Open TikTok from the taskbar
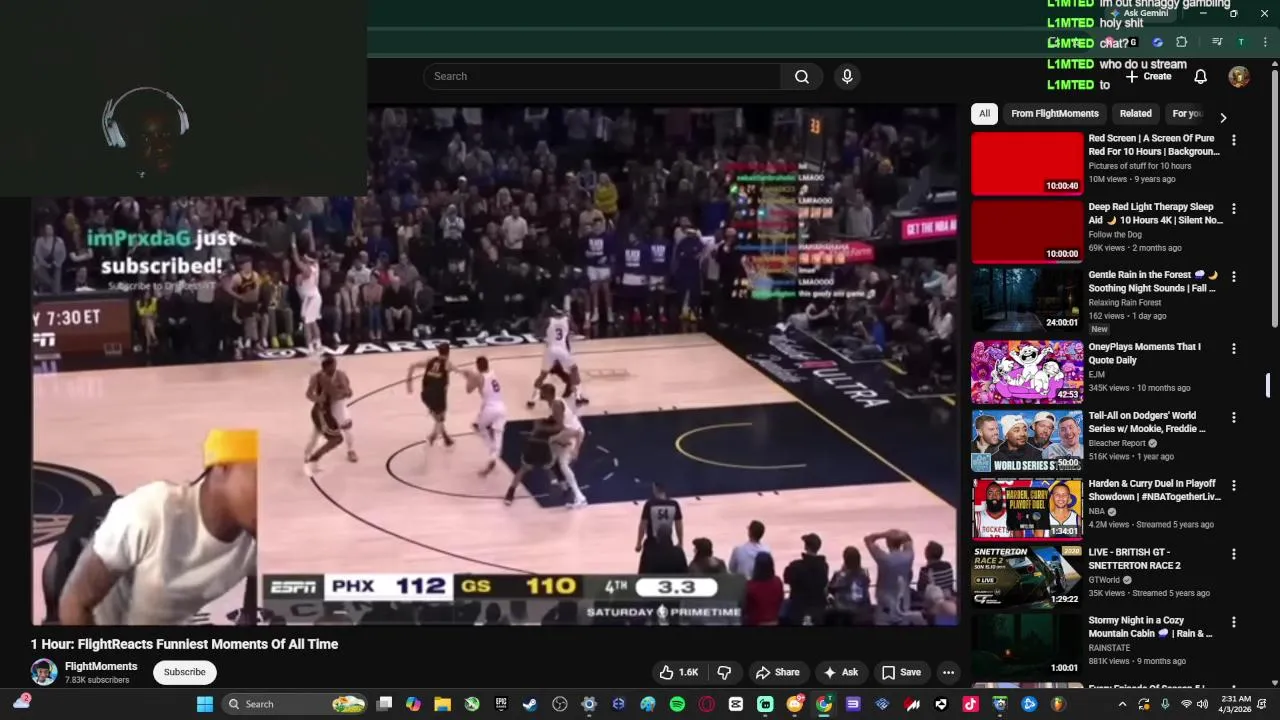 click(x=970, y=704)
